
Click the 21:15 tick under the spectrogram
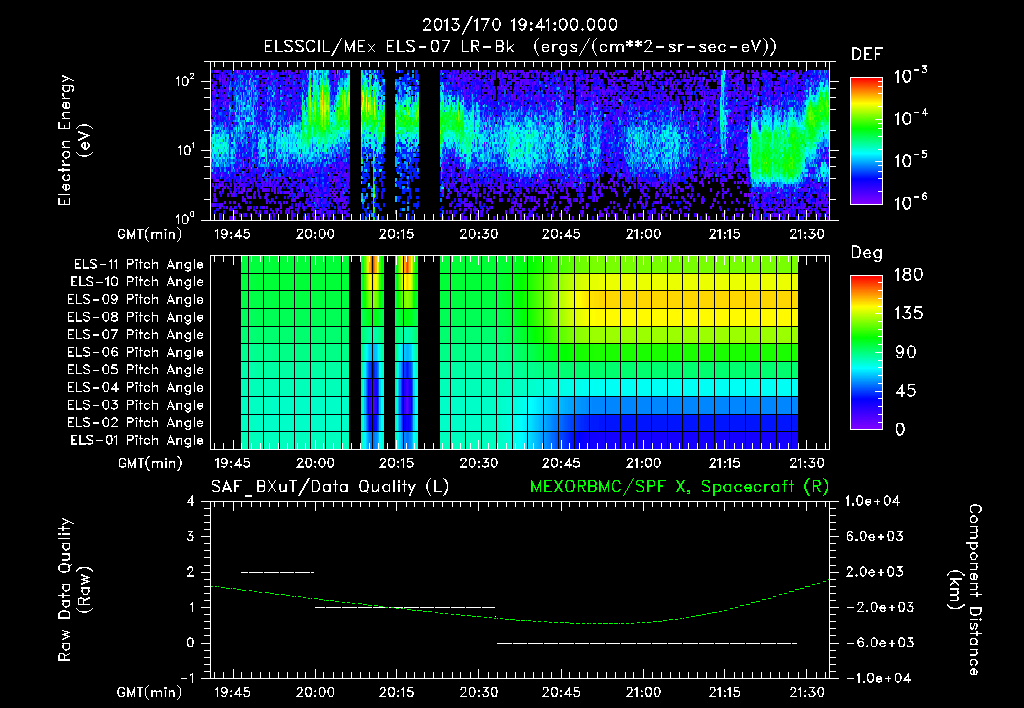pos(725,234)
